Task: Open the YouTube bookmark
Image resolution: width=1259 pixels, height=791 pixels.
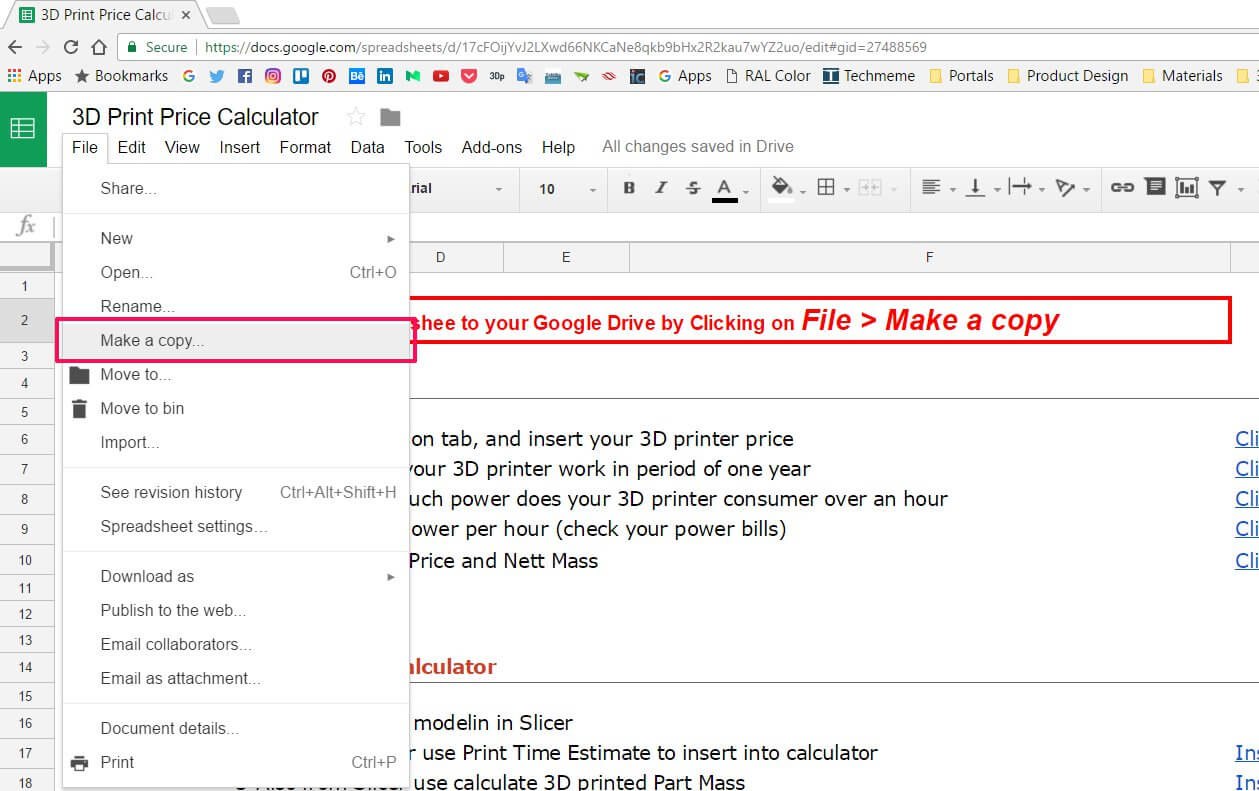Action: (x=441, y=76)
